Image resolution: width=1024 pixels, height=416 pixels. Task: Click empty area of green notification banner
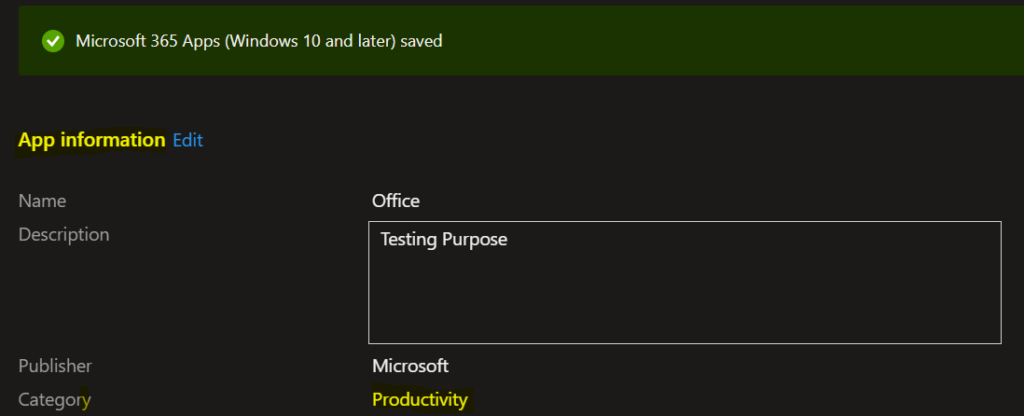click(718, 41)
